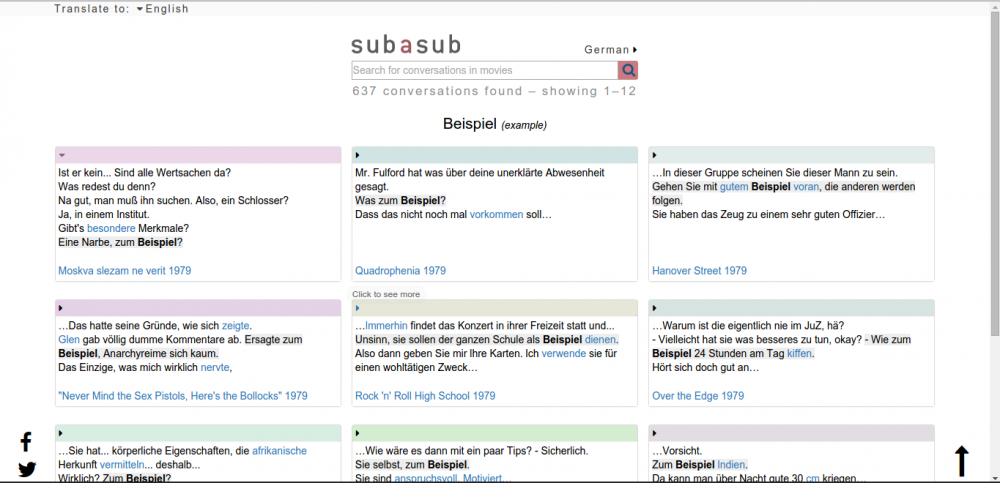Click the pink header bar of Sex Pistols card

click(200, 308)
